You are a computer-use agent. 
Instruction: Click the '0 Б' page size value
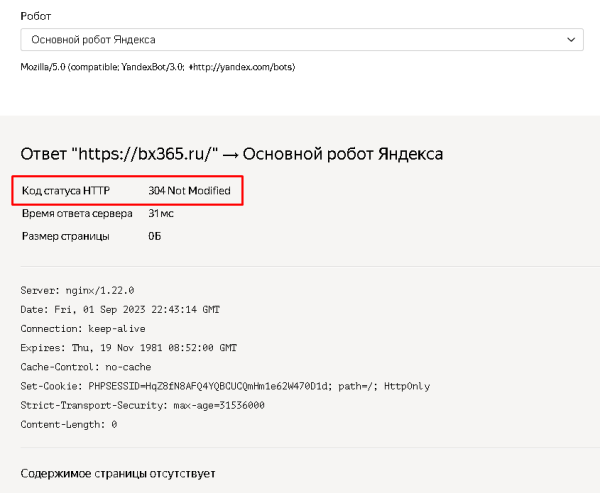[x=155, y=236]
